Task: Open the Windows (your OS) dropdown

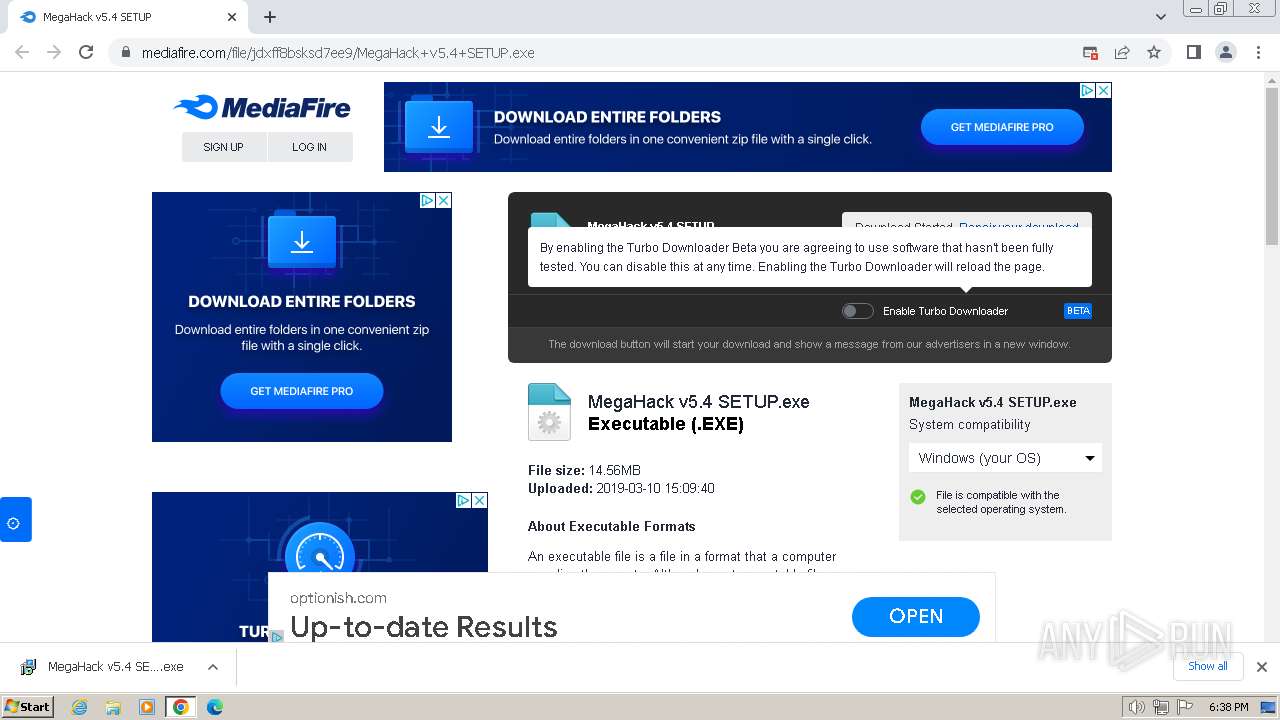Action: click(x=1005, y=458)
